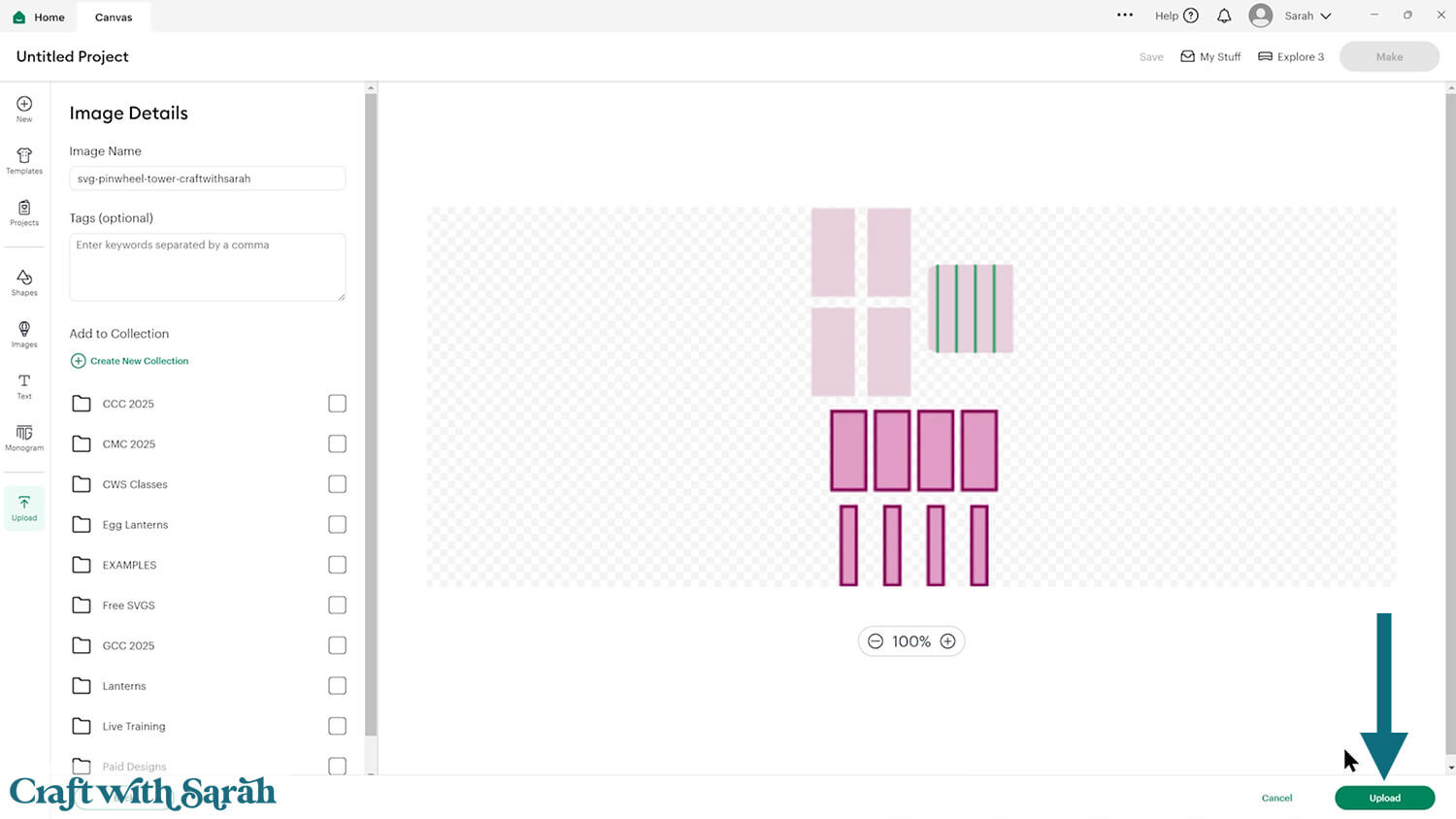The image size is (1456, 819).
Task: Select the Upload sidebar icon
Action: pos(24,508)
